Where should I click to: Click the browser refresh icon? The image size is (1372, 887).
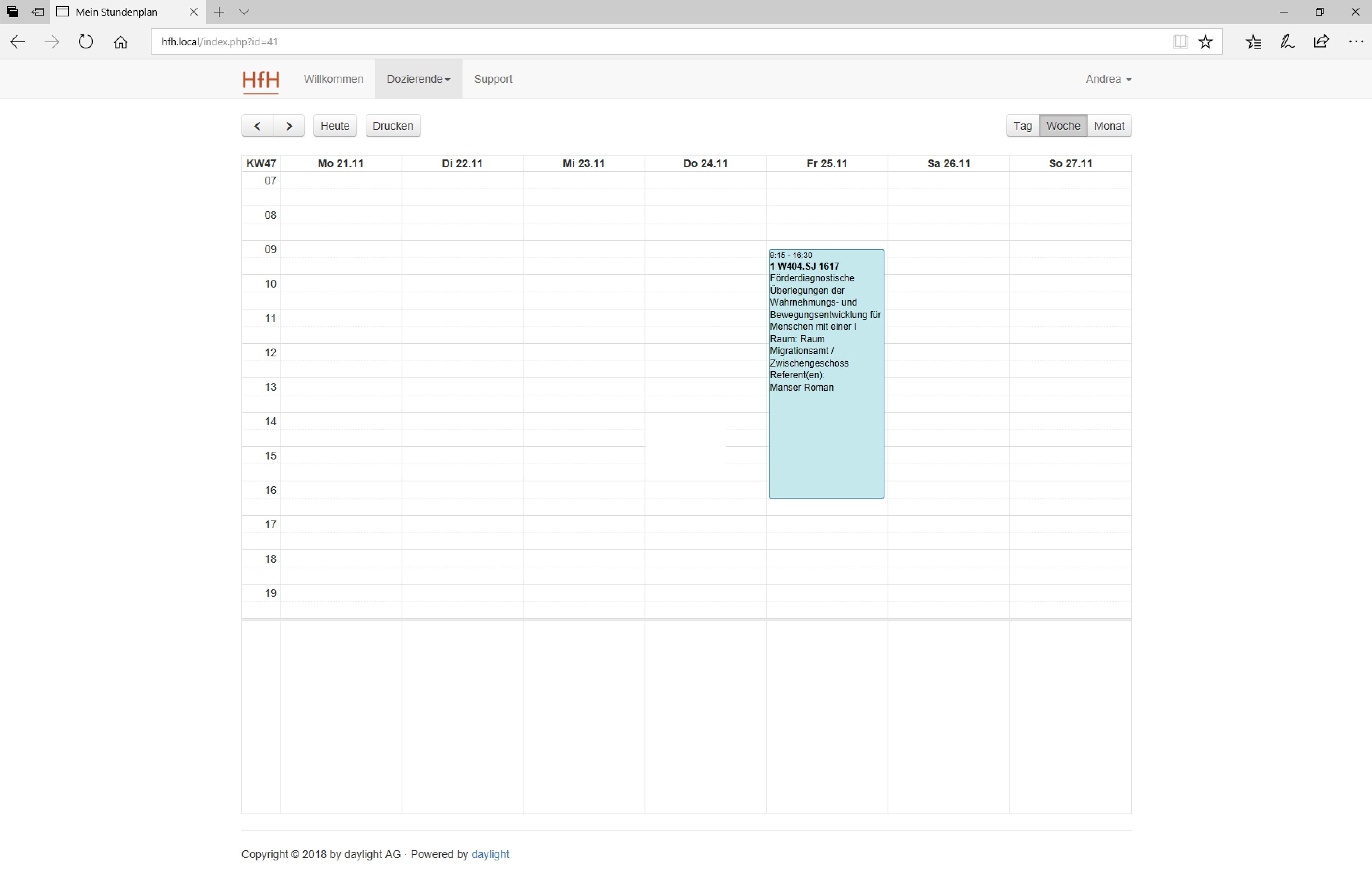pos(86,41)
